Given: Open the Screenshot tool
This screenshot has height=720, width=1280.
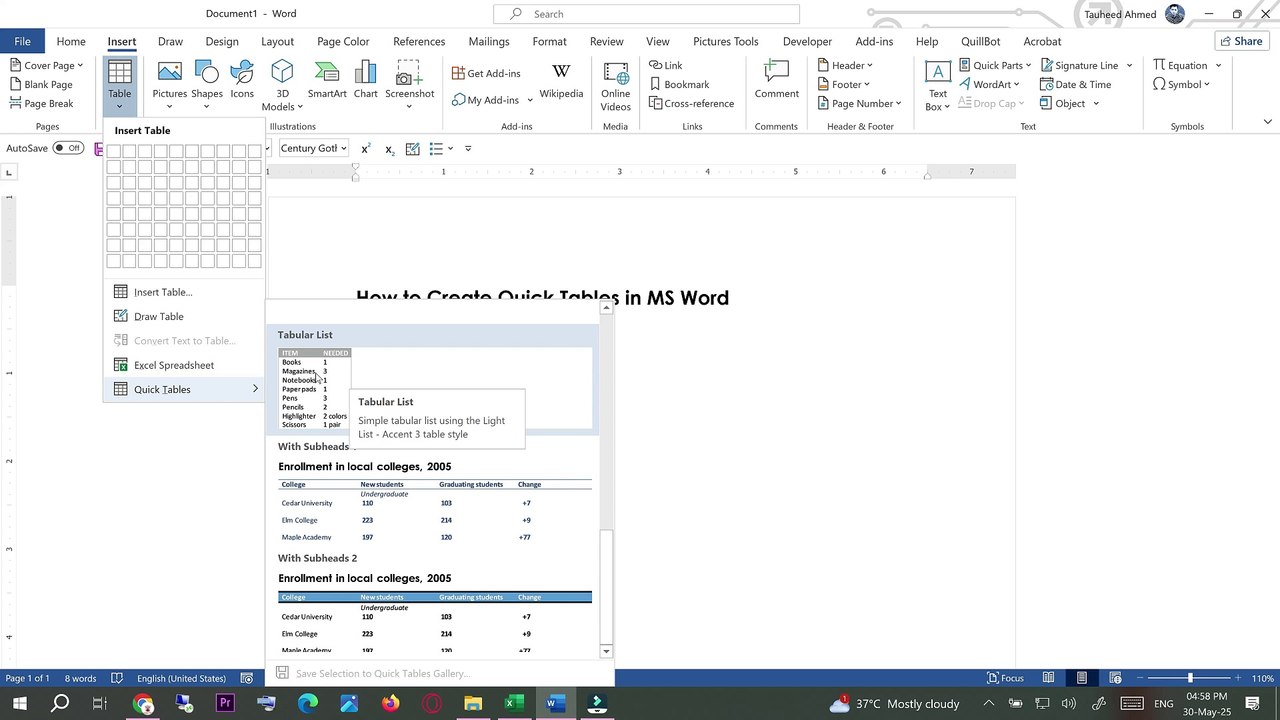Looking at the screenshot, I should 409,85.
